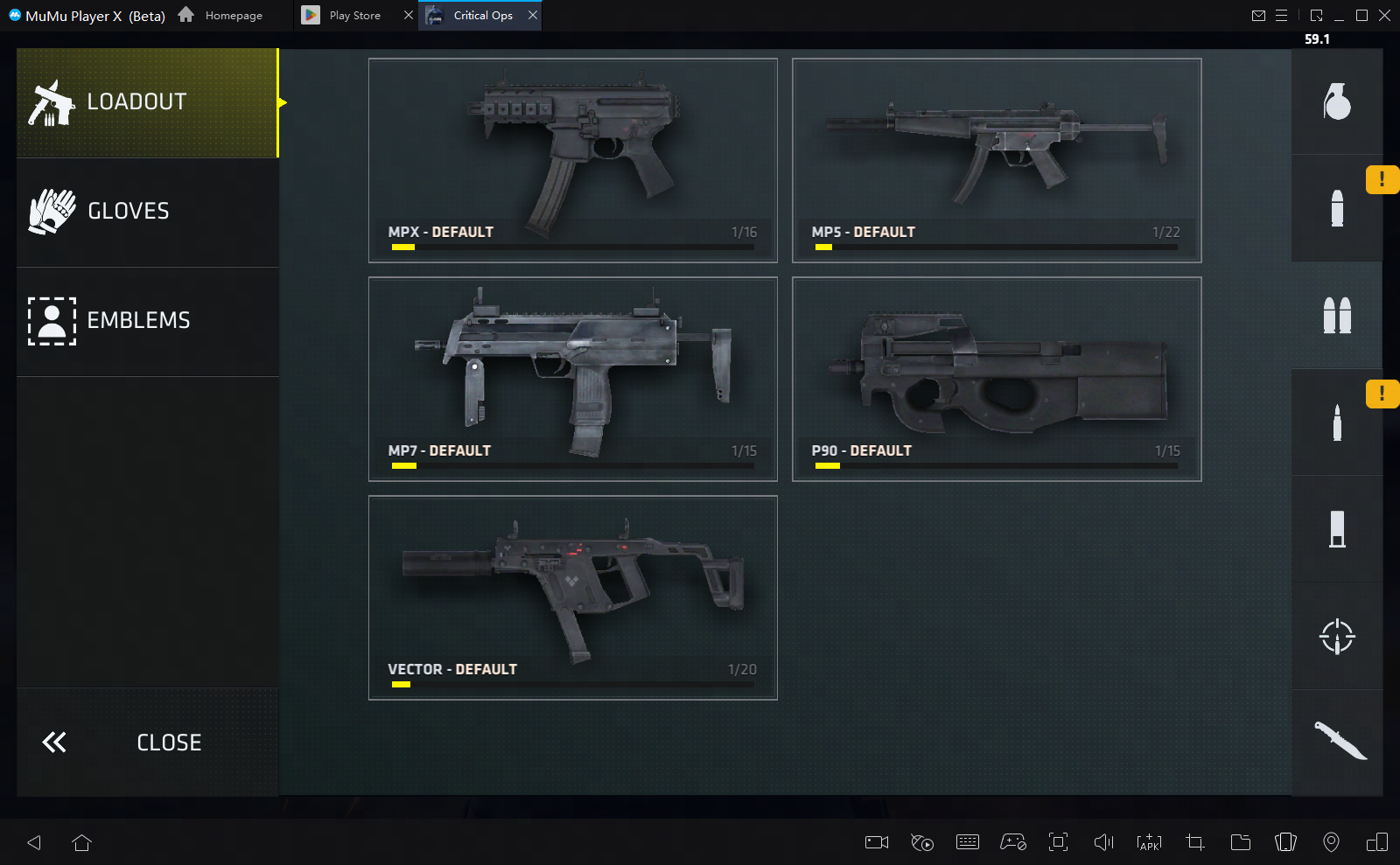Click the pop-out window icon in title bar
1400x865 pixels.
coord(1316,16)
